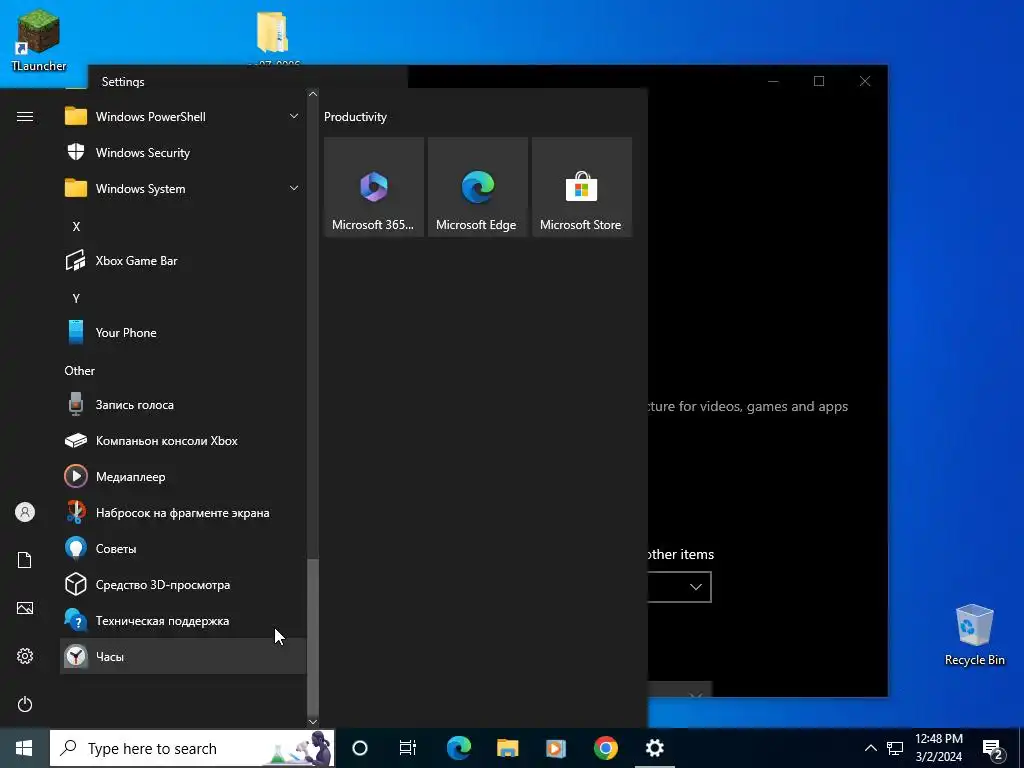Open the network icon in system tray
This screenshot has width=1024, height=768.
point(895,748)
